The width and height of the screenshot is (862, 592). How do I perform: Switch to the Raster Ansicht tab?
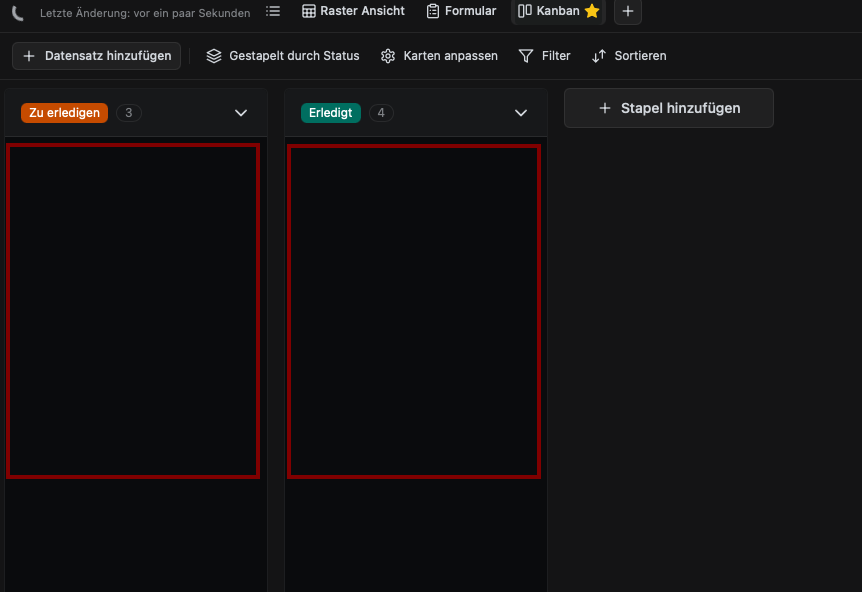(353, 11)
